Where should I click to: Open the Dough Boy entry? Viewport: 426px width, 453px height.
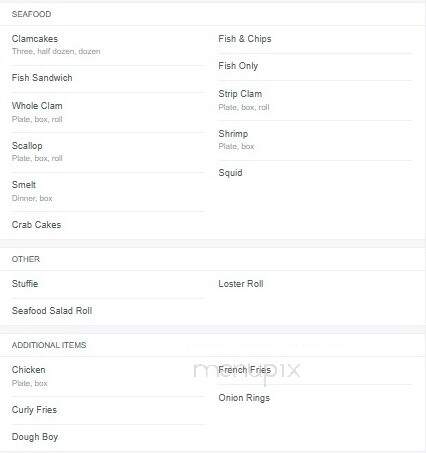pyautogui.click(x=35, y=437)
